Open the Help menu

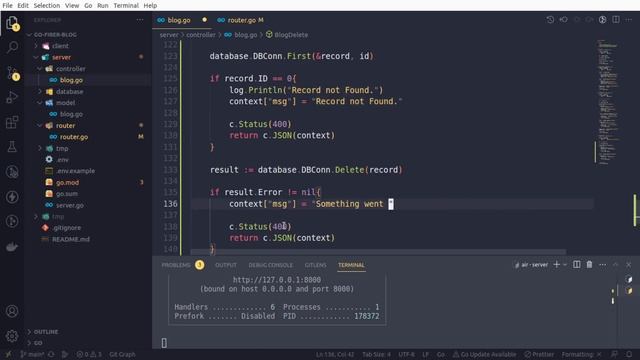[150, 5]
